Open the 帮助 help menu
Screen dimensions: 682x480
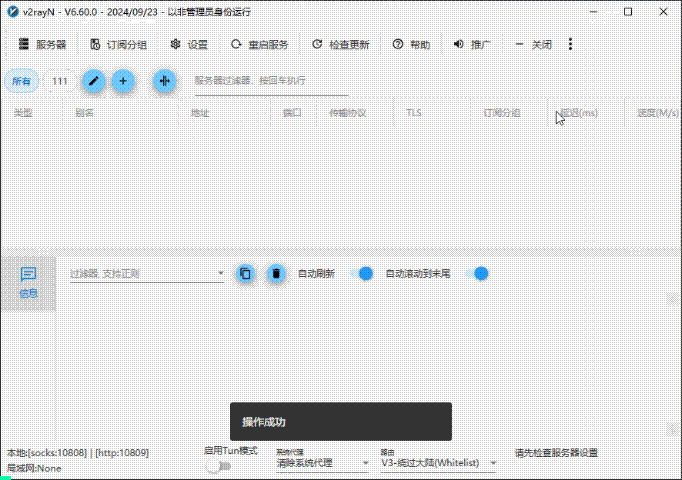pyautogui.click(x=411, y=44)
